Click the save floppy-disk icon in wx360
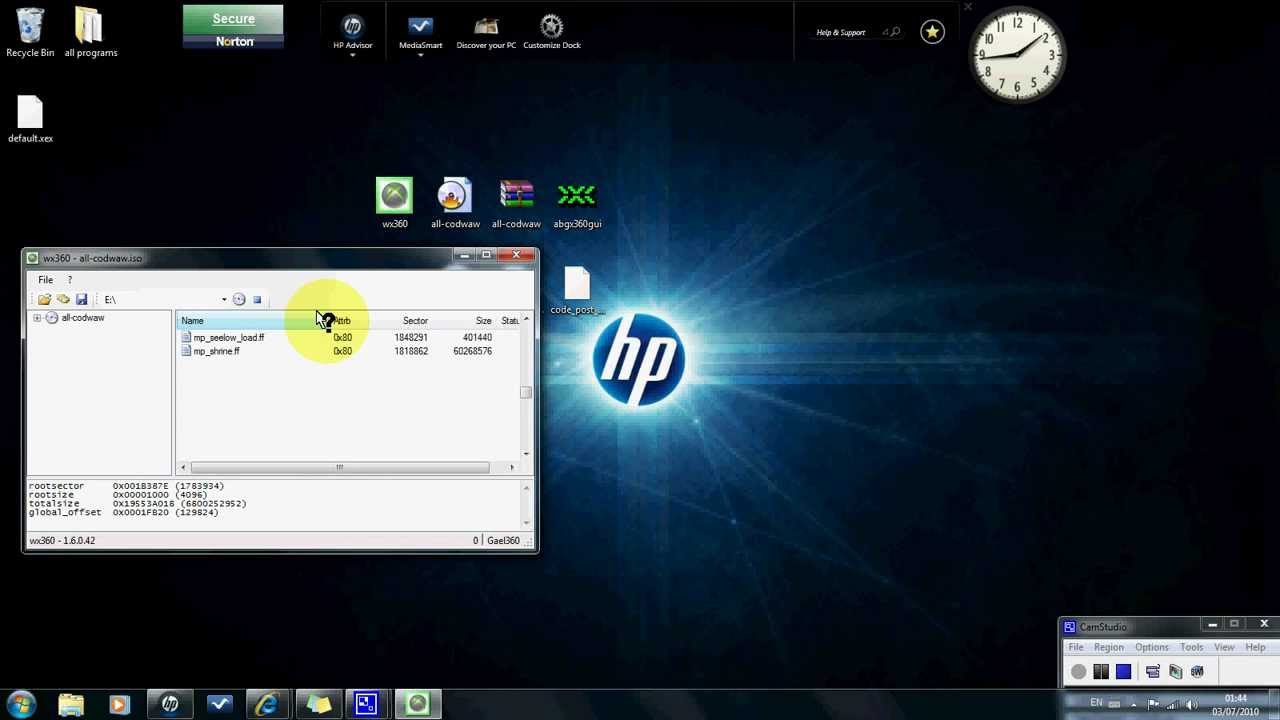This screenshot has width=1280, height=720. coord(82,299)
